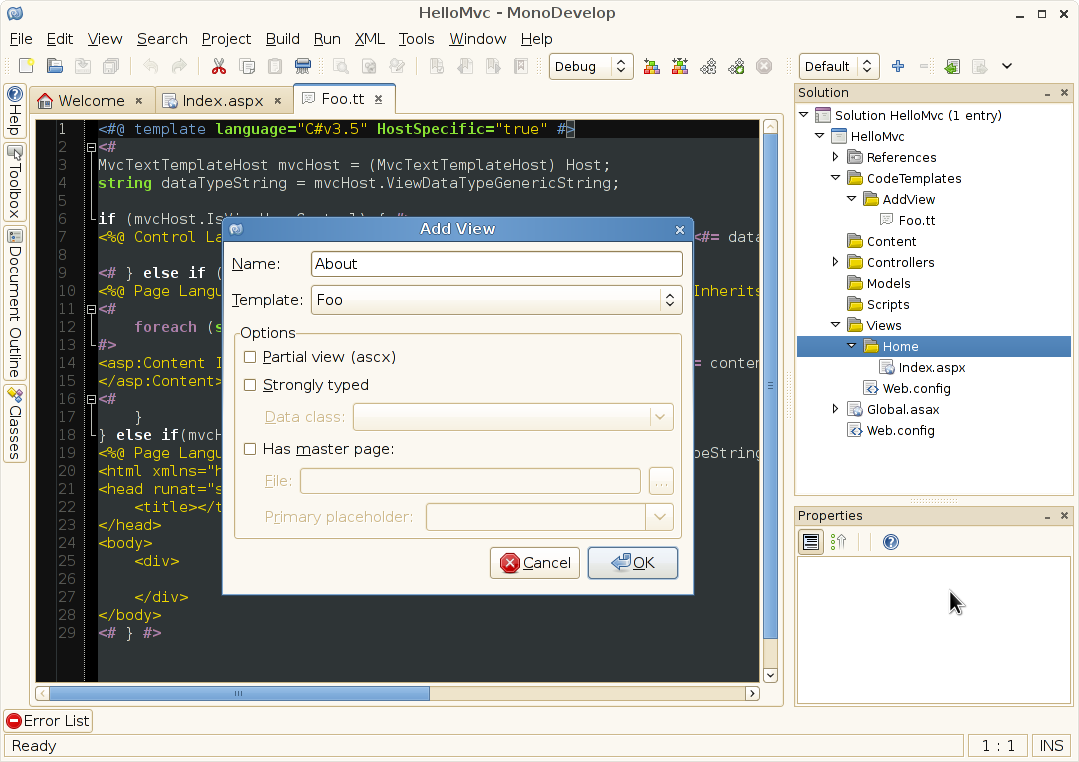Check the Strongly typed option
Image resolution: width=1079 pixels, height=762 pixels.
(x=250, y=385)
